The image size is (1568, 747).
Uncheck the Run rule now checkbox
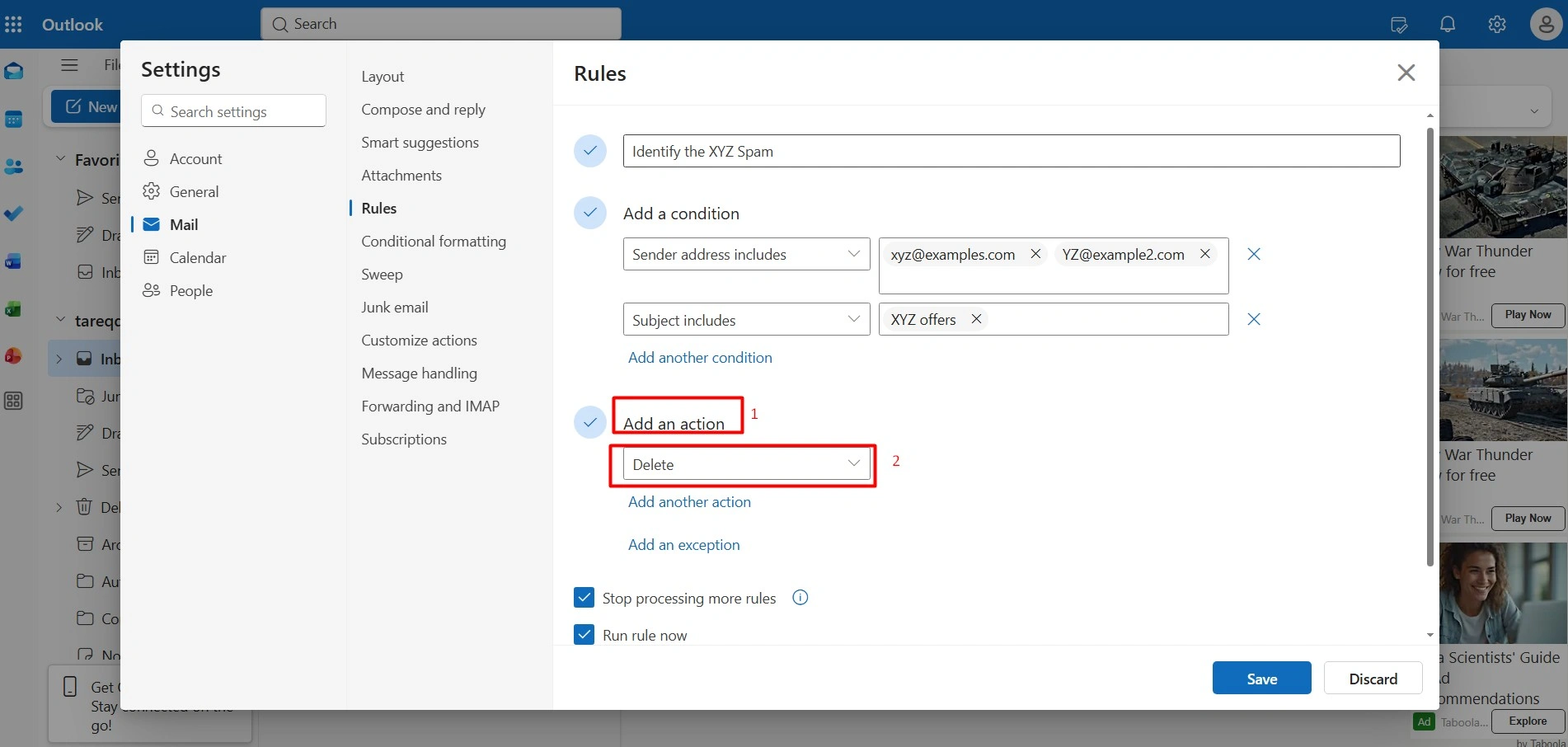click(x=584, y=634)
